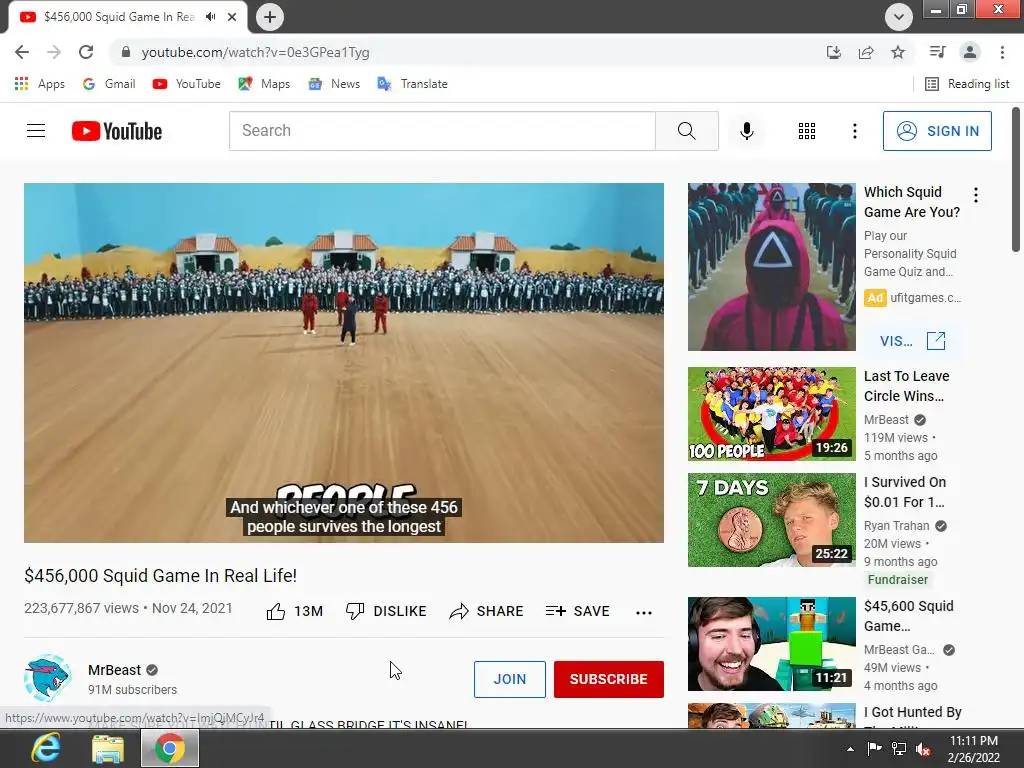
Task: View site information lock icon
Action: tap(125, 52)
